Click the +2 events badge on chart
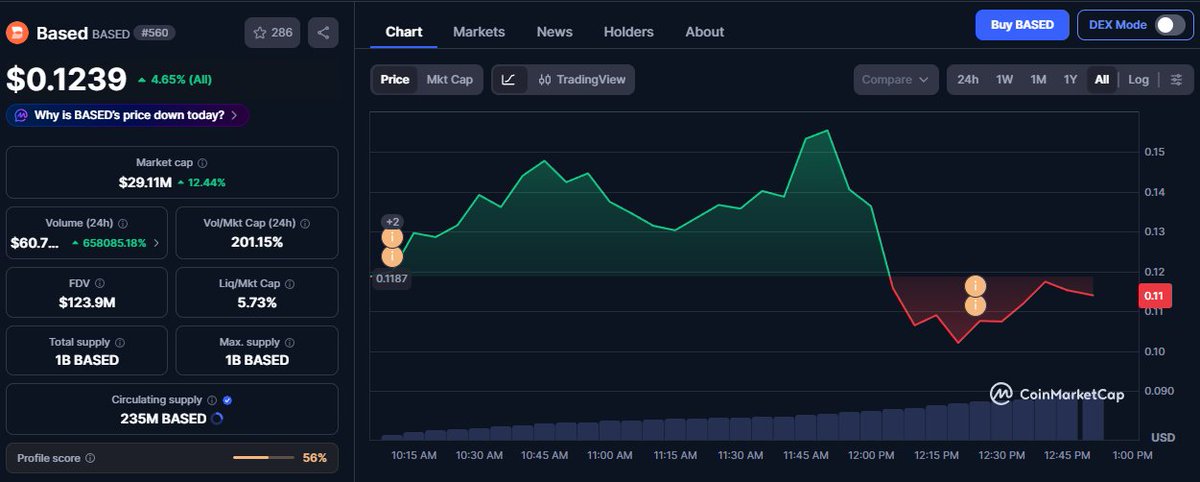Viewport: 1200px width, 482px height. tap(392, 221)
